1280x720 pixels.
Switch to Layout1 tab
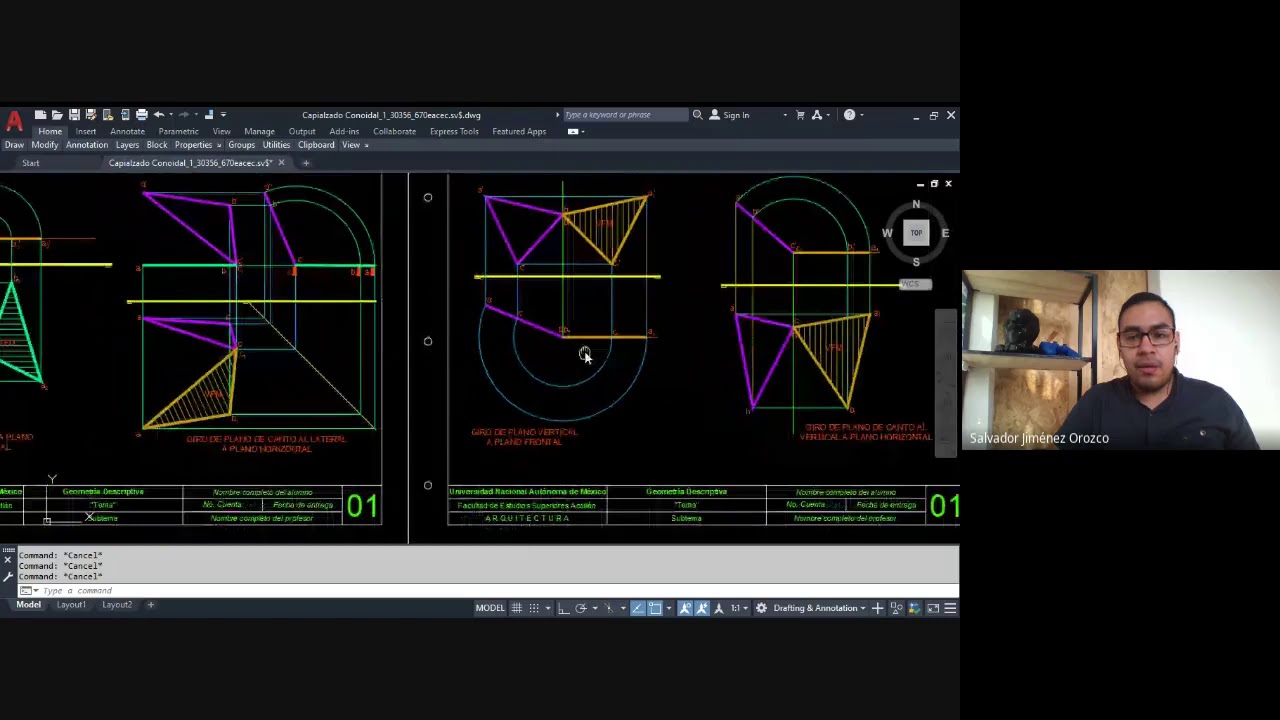click(71, 604)
